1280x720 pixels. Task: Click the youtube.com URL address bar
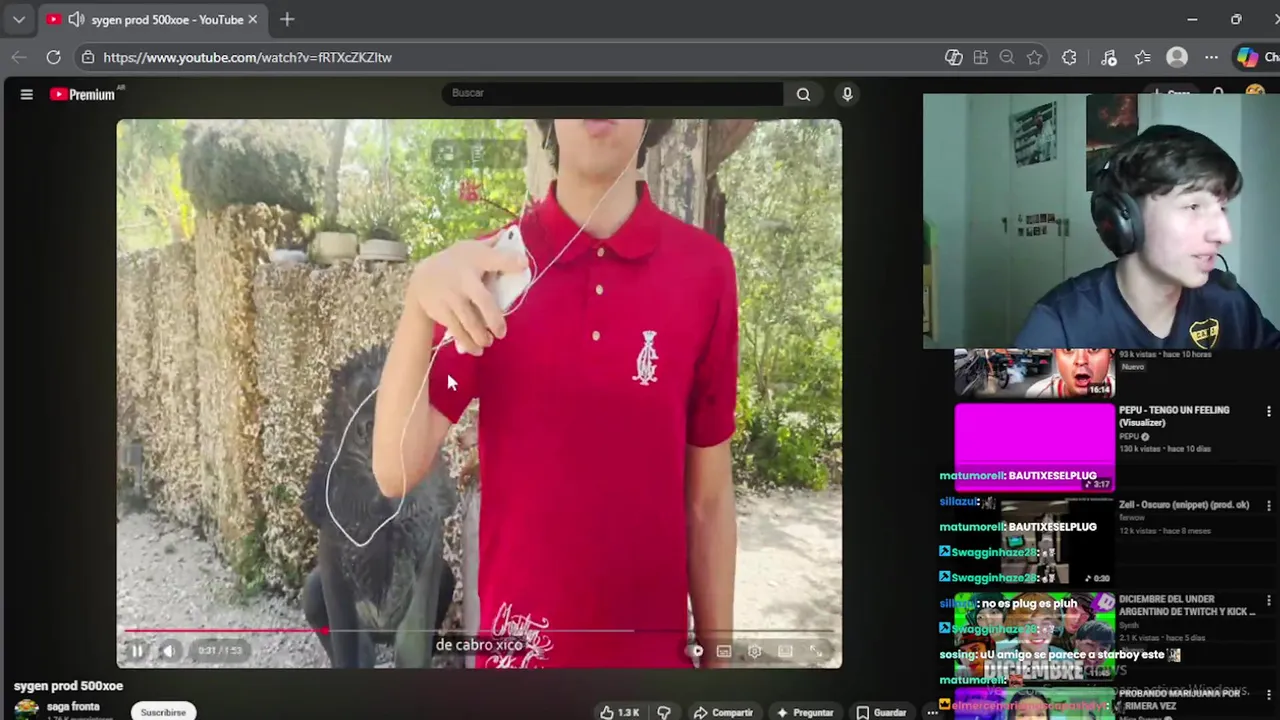point(247,57)
